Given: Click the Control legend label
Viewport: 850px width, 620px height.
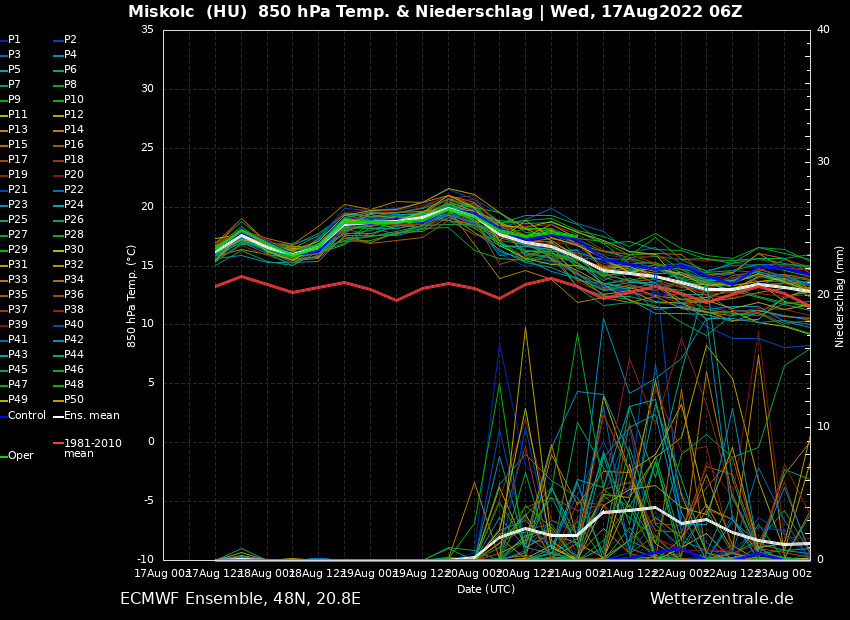Looking at the screenshot, I should click(27, 416).
